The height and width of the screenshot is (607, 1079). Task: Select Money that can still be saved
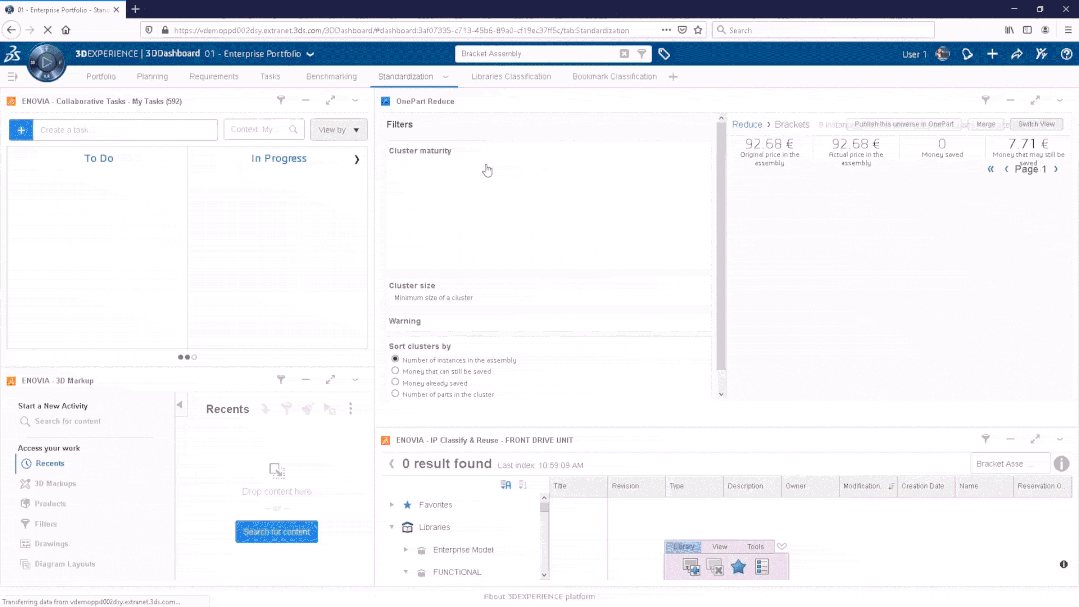395,371
